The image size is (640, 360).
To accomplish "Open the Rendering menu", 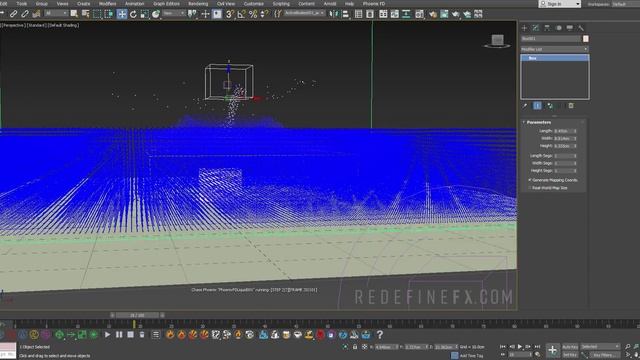I will tap(198, 4).
